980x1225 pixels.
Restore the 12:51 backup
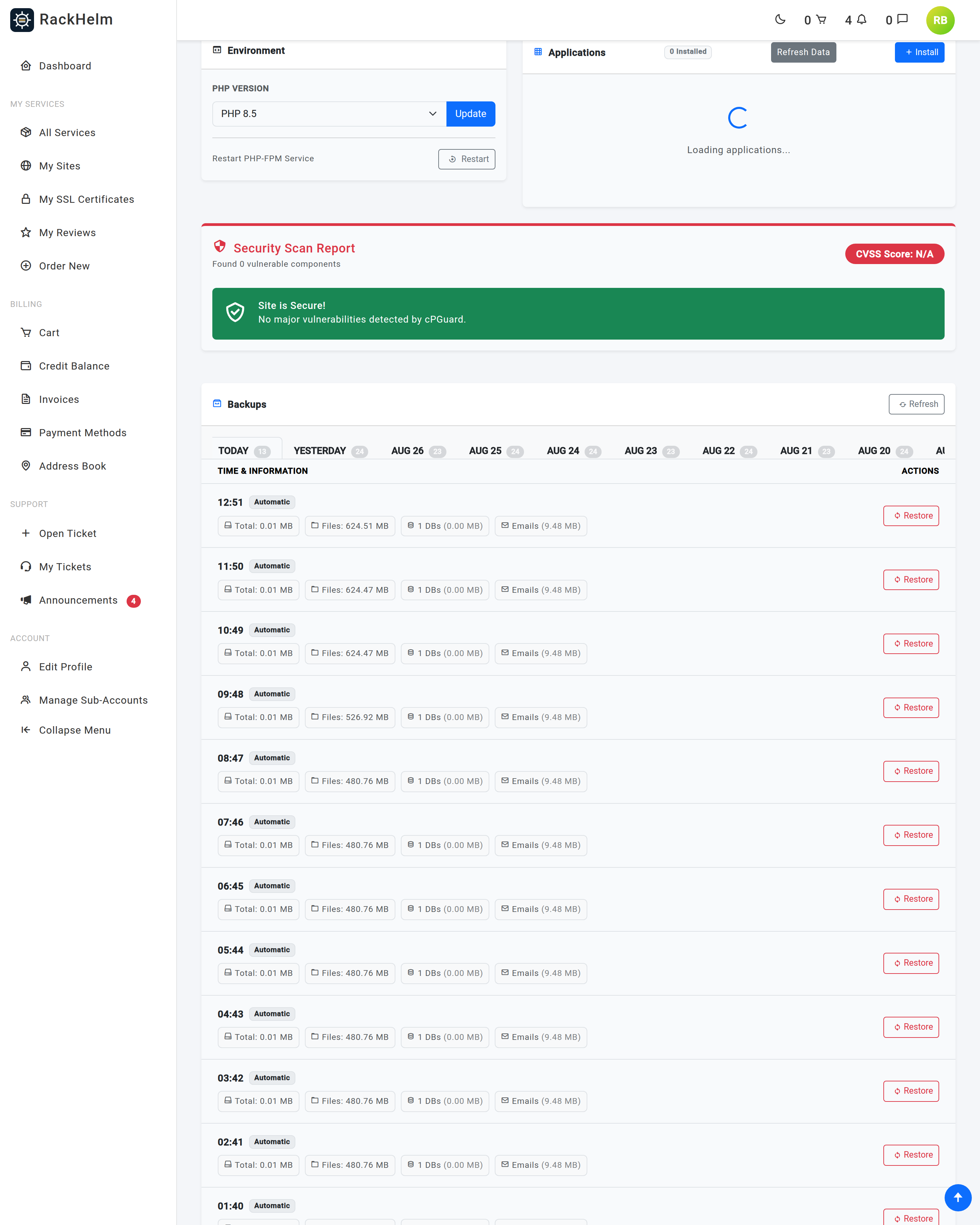[911, 516]
